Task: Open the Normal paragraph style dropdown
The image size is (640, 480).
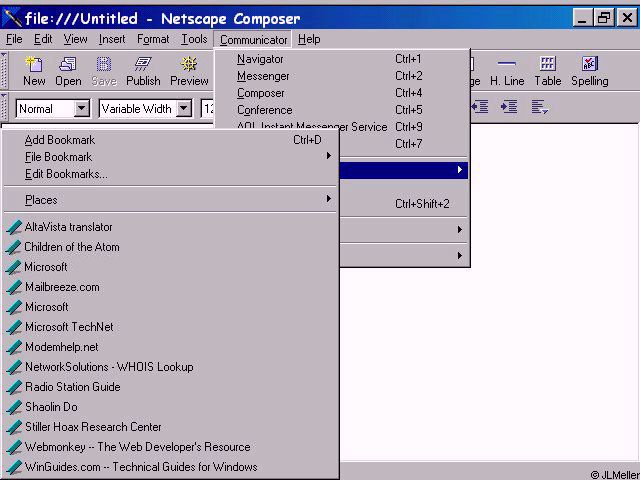Action: pos(82,109)
